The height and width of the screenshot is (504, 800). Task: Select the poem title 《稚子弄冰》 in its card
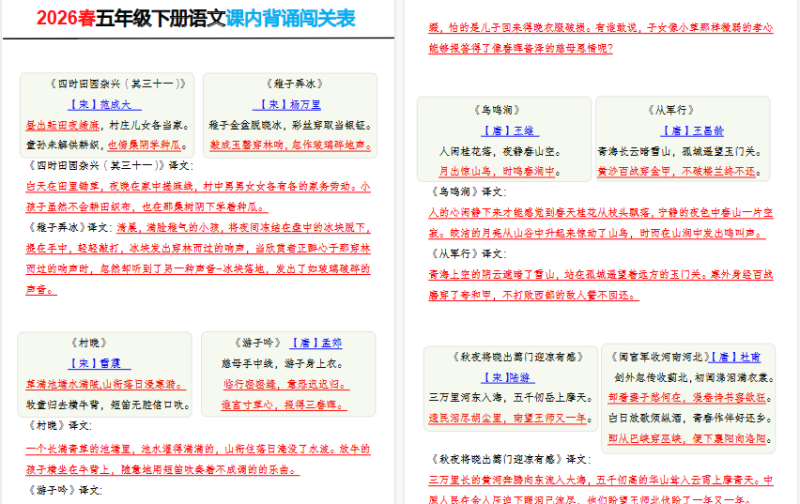click(x=294, y=84)
